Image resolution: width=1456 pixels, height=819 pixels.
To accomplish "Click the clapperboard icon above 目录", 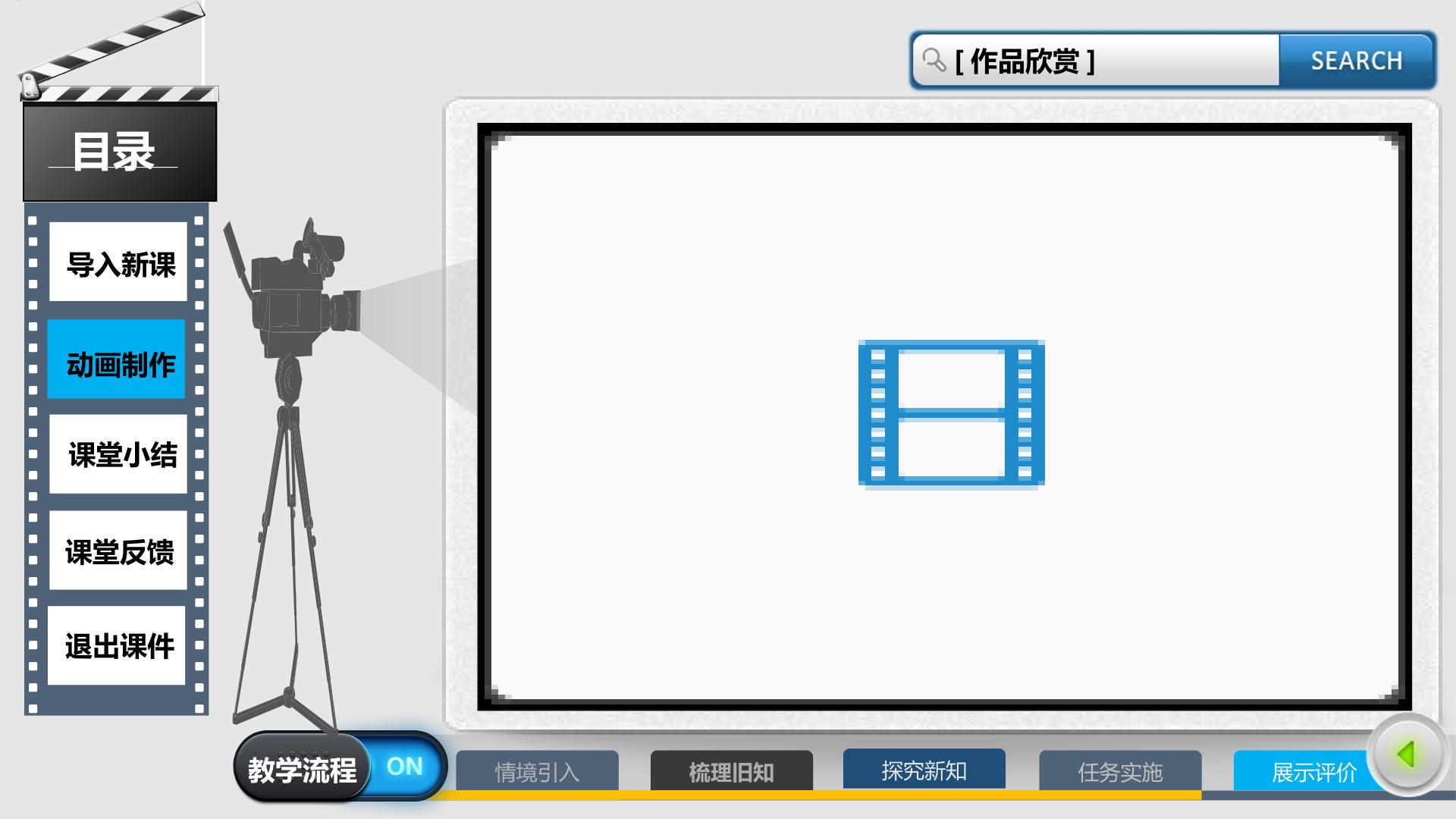I will [x=118, y=52].
